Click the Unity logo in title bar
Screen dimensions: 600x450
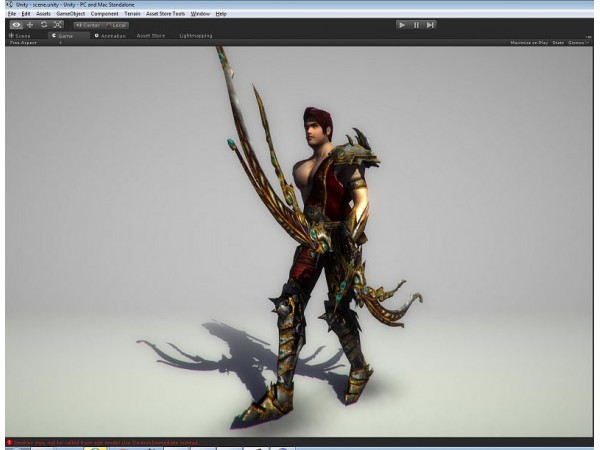click(x=10, y=5)
